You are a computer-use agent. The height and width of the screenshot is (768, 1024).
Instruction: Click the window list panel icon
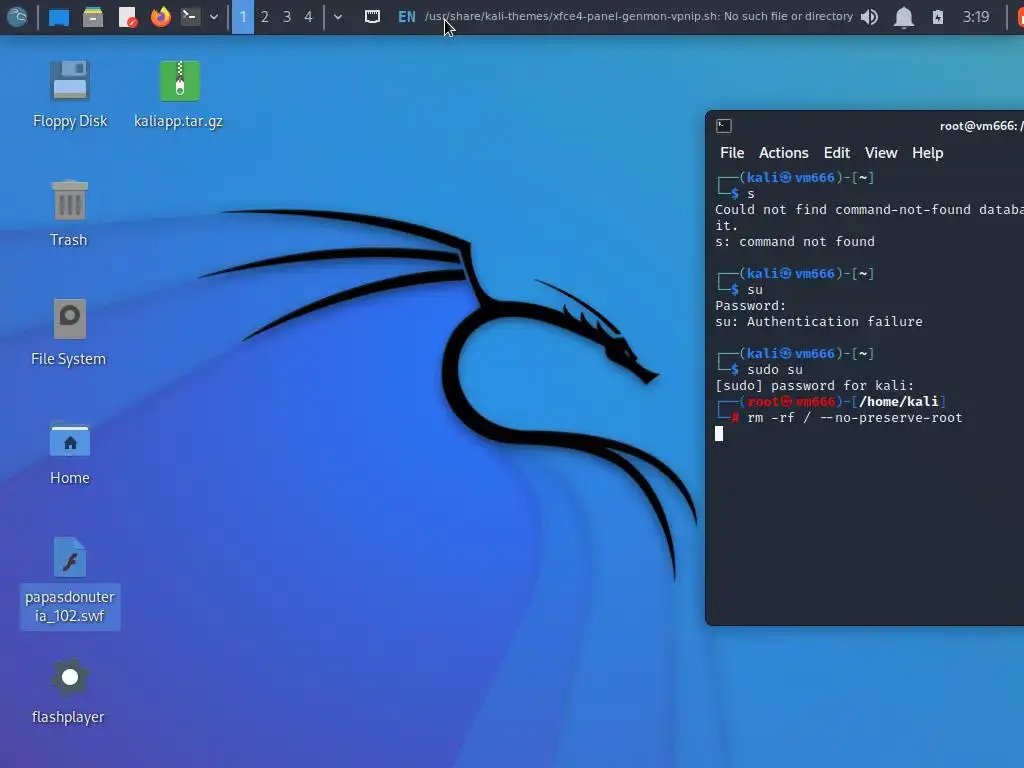[372, 17]
